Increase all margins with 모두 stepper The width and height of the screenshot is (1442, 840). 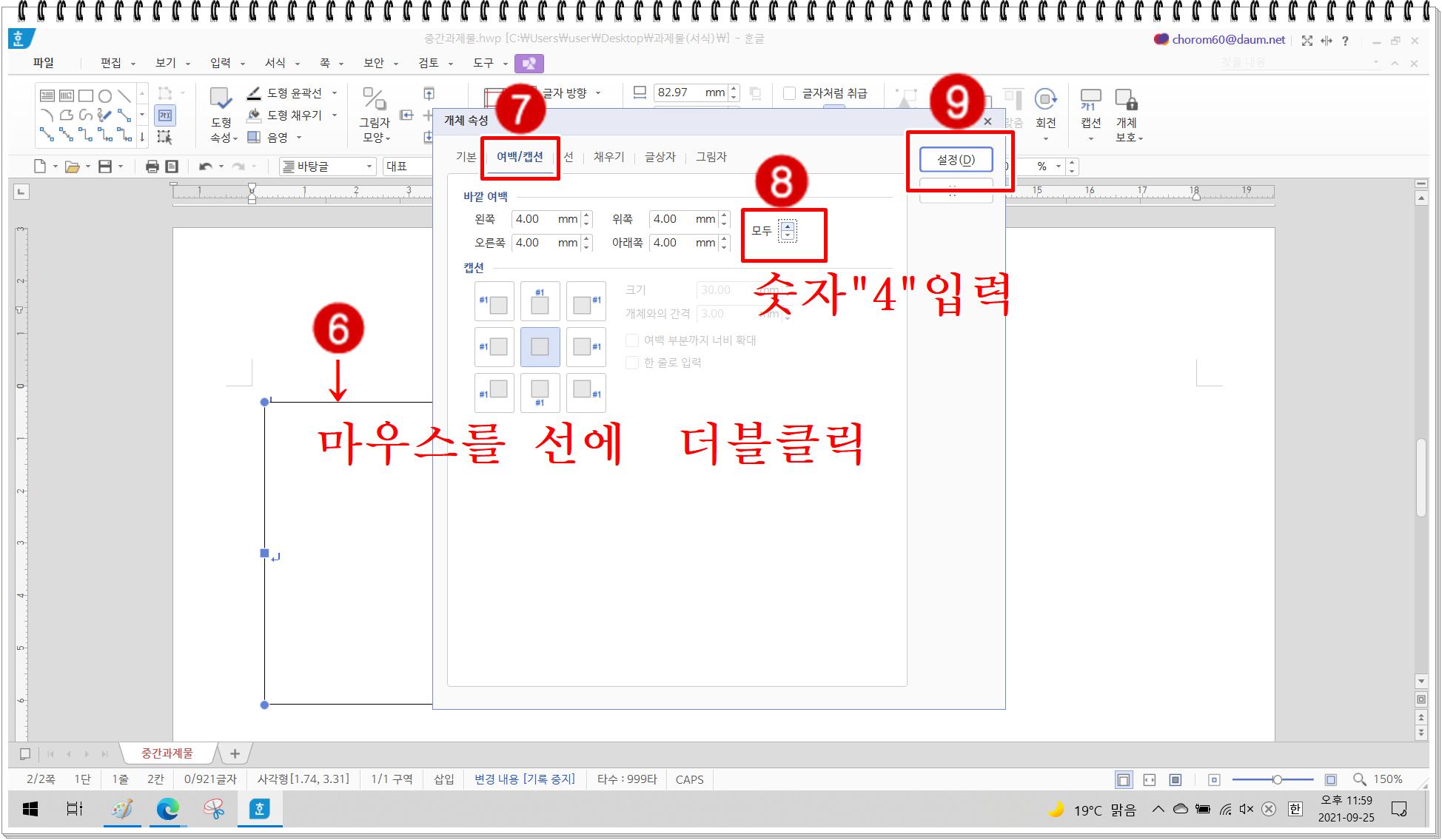click(x=788, y=226)
